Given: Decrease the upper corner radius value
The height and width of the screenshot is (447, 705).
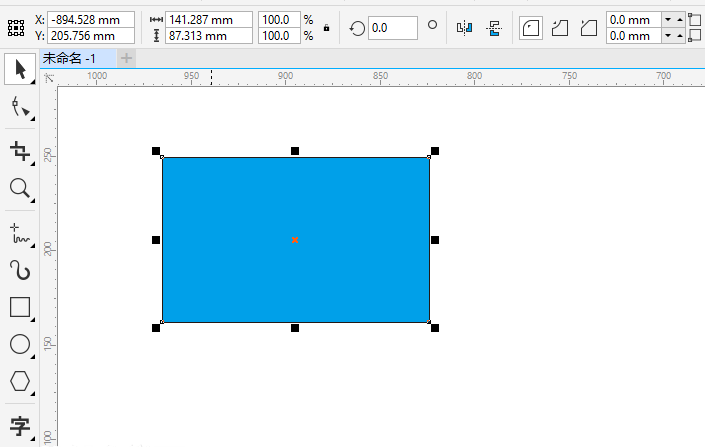Looking at the screenshot, I should point(668,20).
